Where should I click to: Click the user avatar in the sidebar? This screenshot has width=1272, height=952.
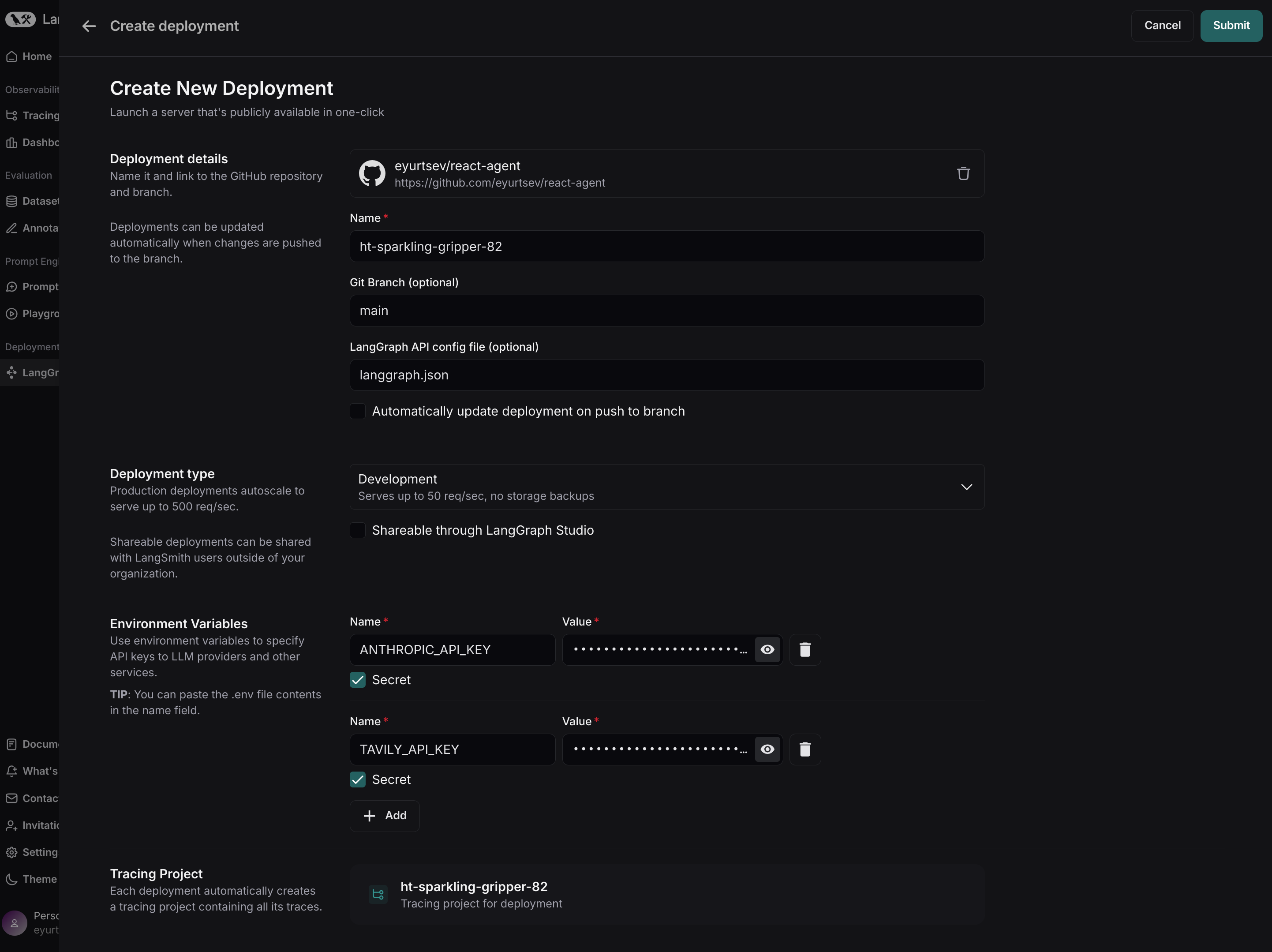pyautogui.click(x=15, y=923)
